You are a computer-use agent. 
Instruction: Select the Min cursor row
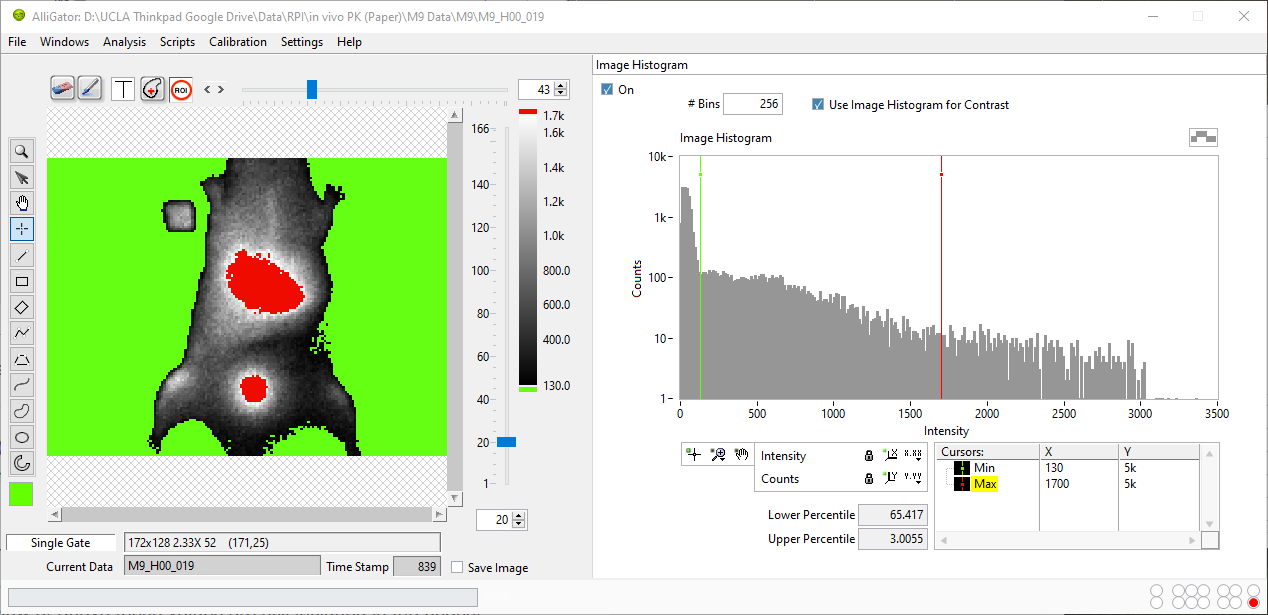coord(984,468)
